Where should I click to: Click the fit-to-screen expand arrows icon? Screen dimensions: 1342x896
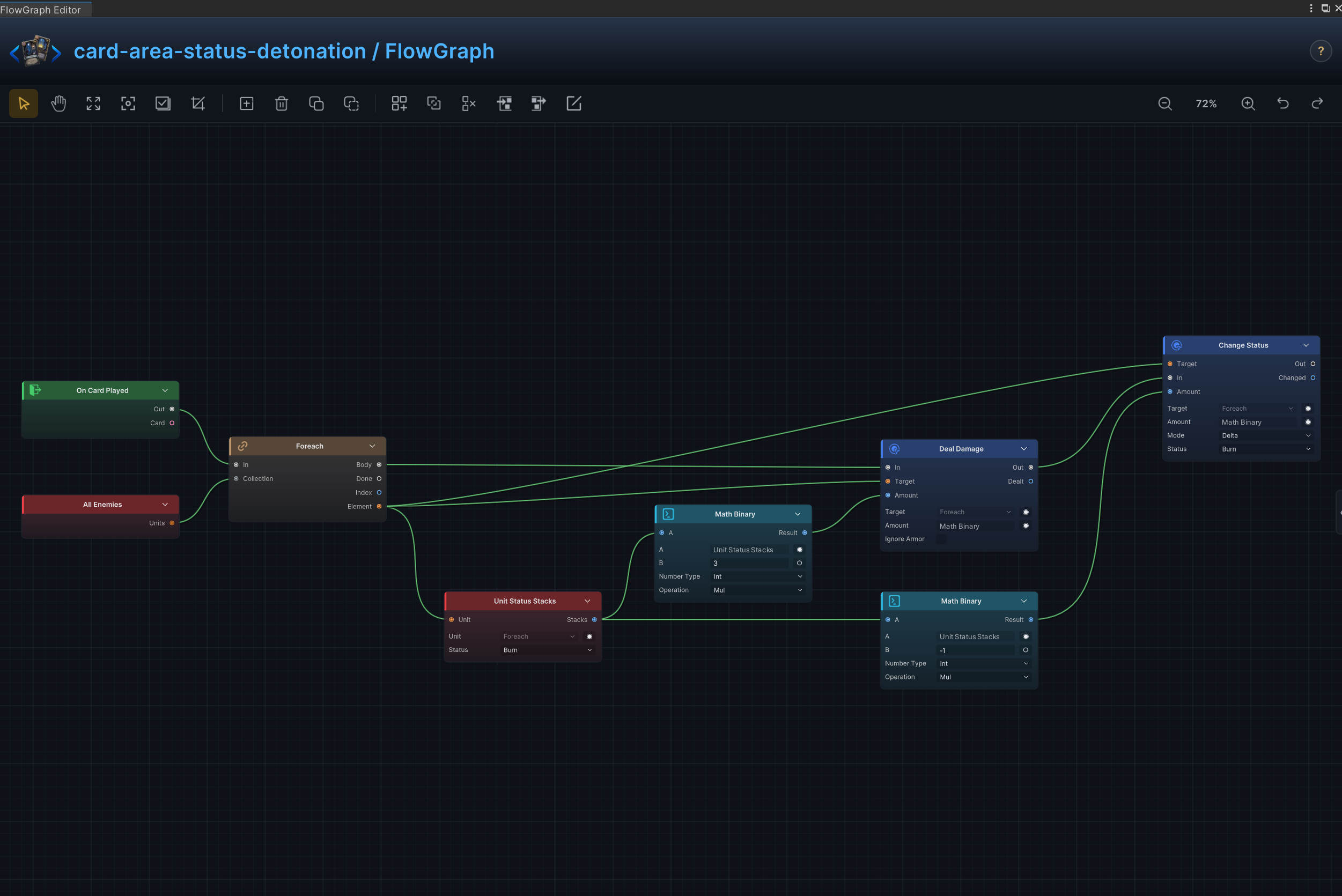93,103
